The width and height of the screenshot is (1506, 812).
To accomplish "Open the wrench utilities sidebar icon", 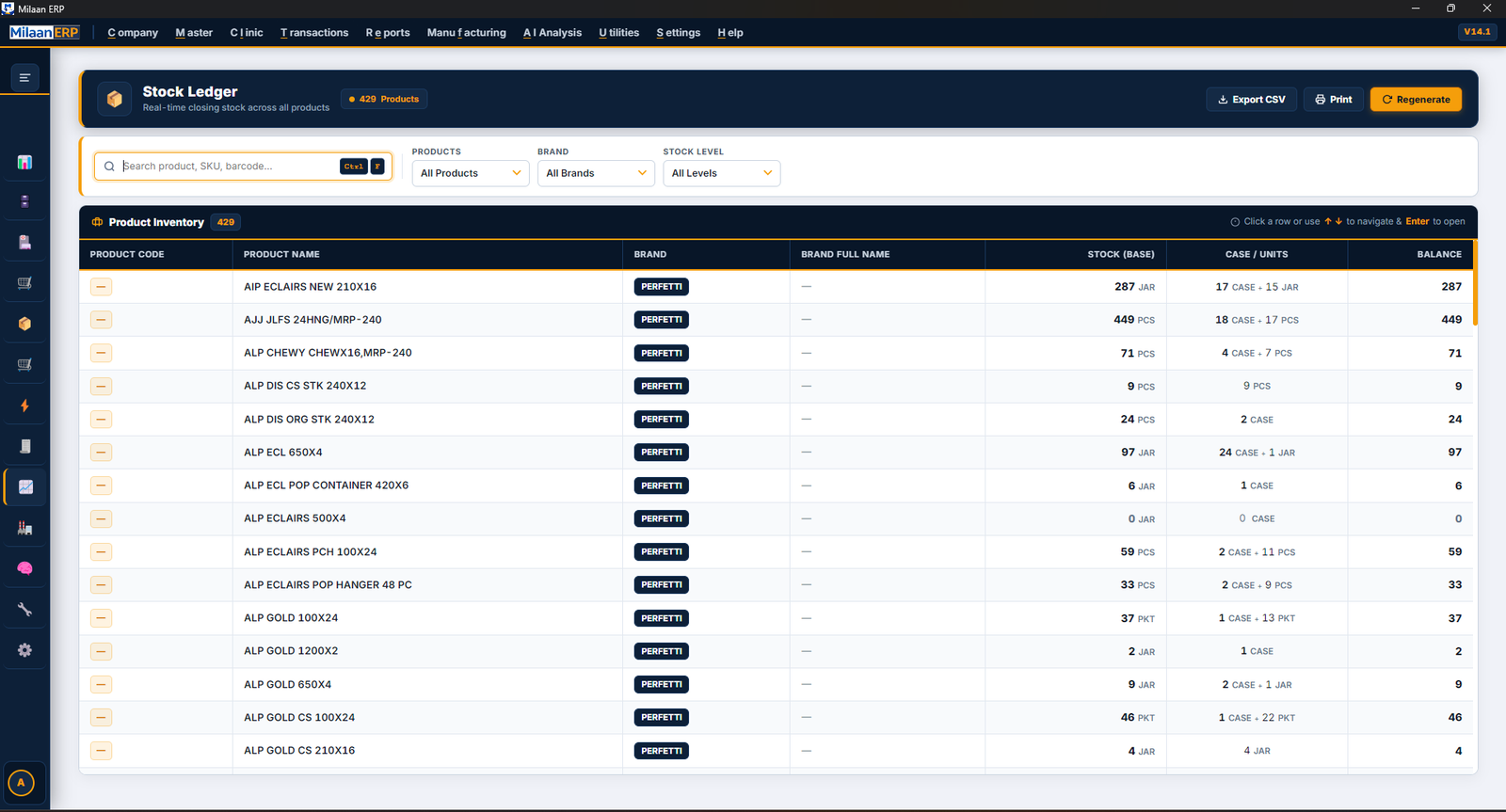I will pyautogui.click(x=24, y=609).
